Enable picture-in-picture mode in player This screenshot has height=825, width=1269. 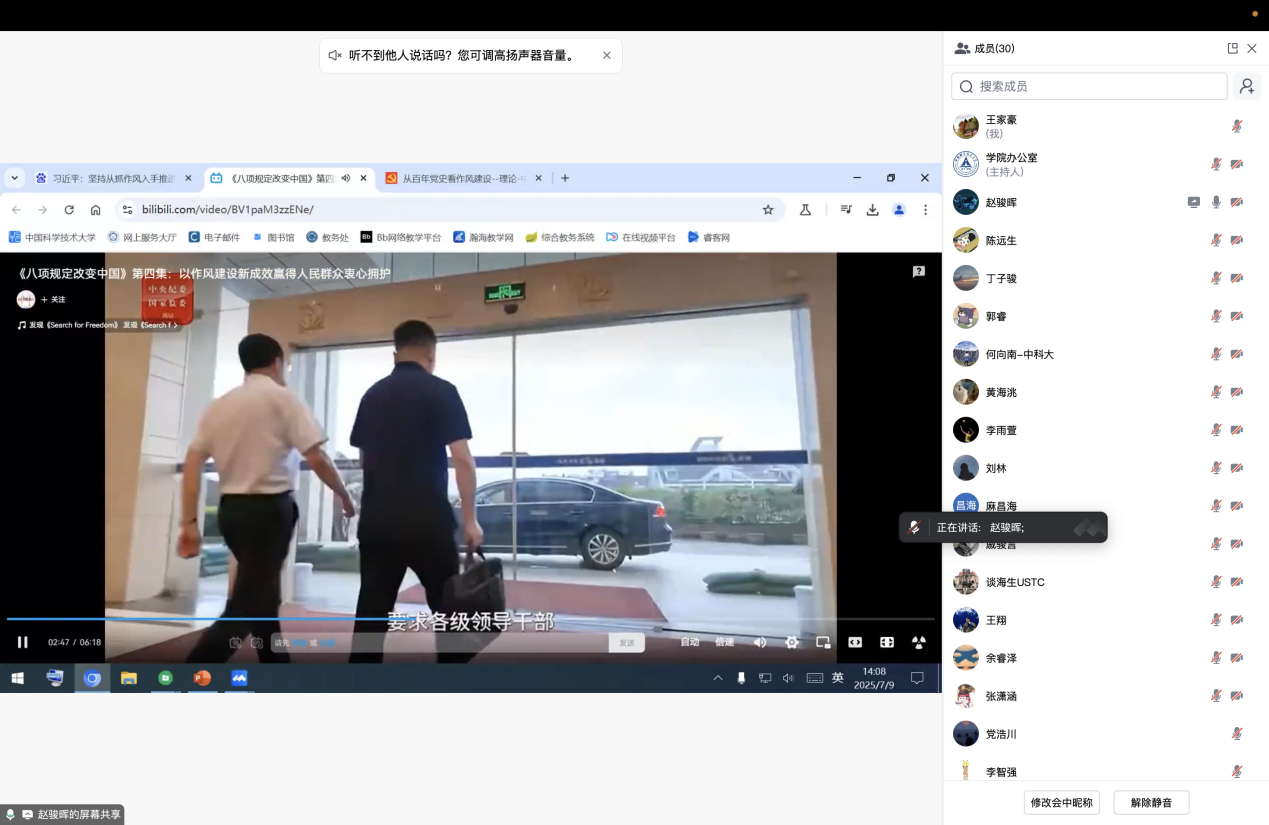tap(823, 642)
